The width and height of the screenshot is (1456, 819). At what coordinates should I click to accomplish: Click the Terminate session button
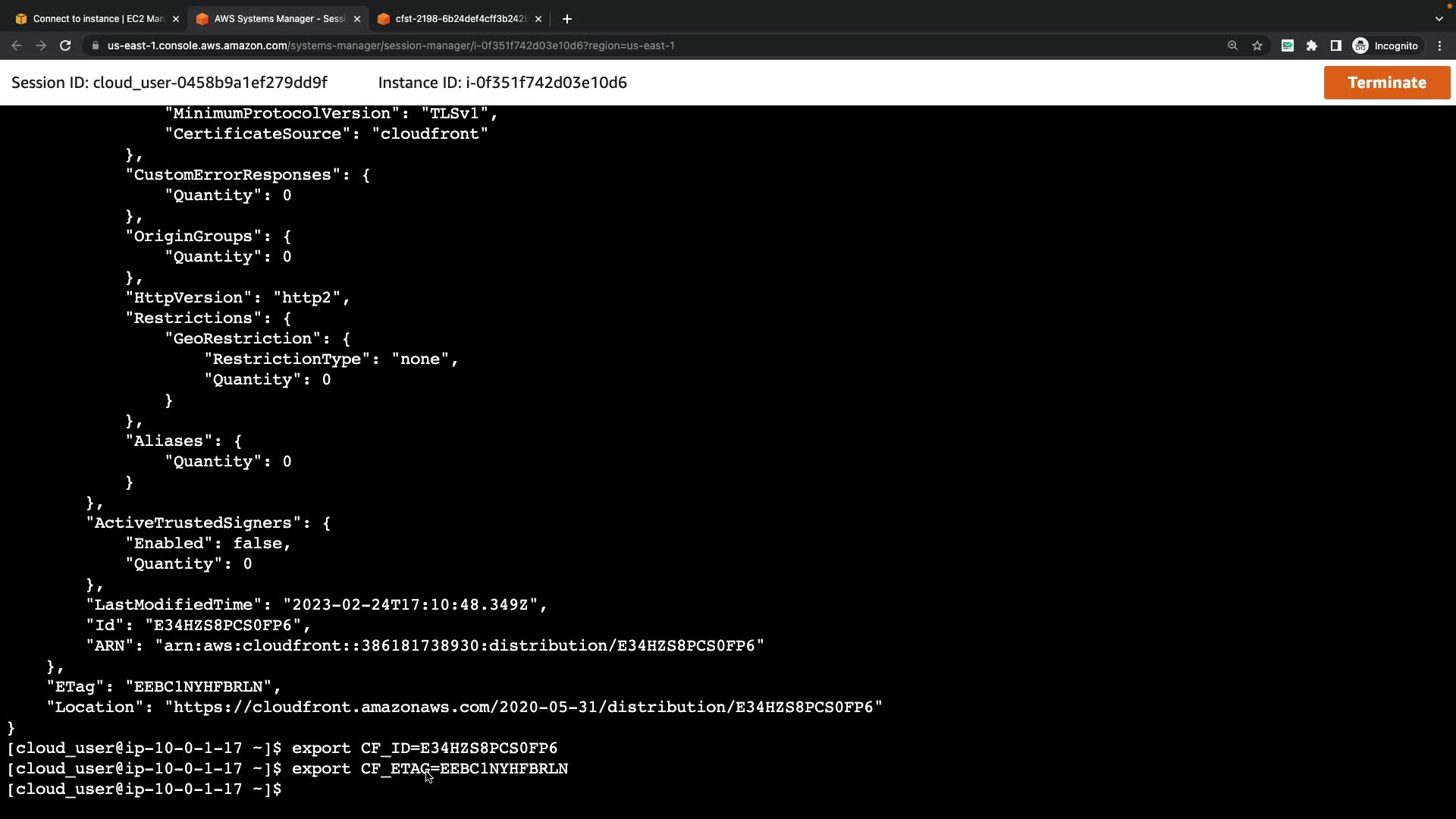click(x=1386, y=83)
